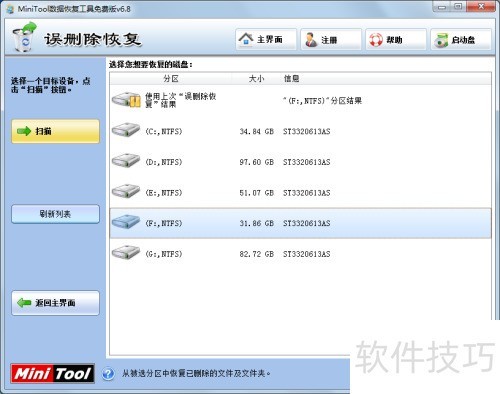
Task: Click the lifebuoy icon on 帮助
Action: tap(376, 40)
